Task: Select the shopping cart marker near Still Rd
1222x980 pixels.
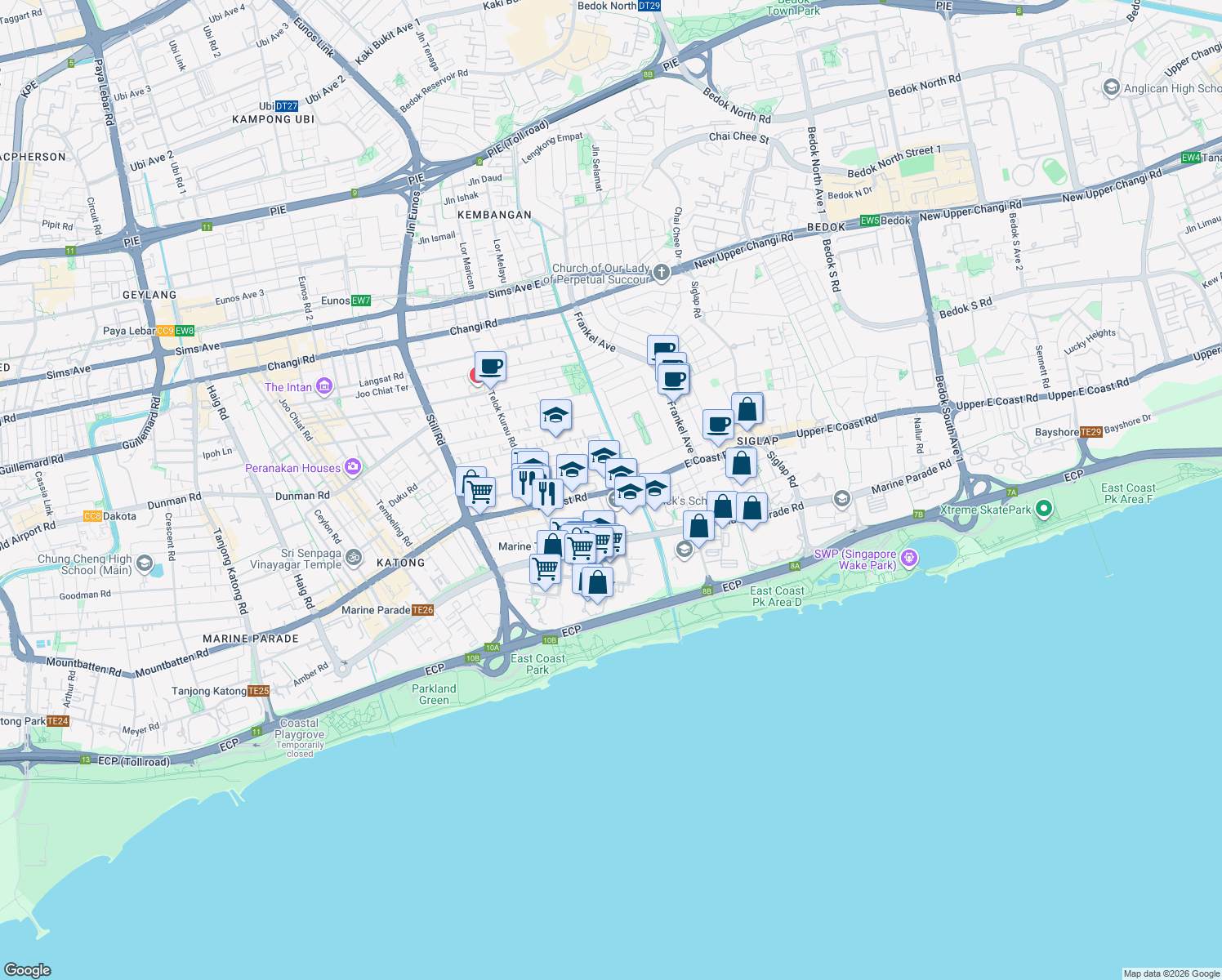Action: 479,492
